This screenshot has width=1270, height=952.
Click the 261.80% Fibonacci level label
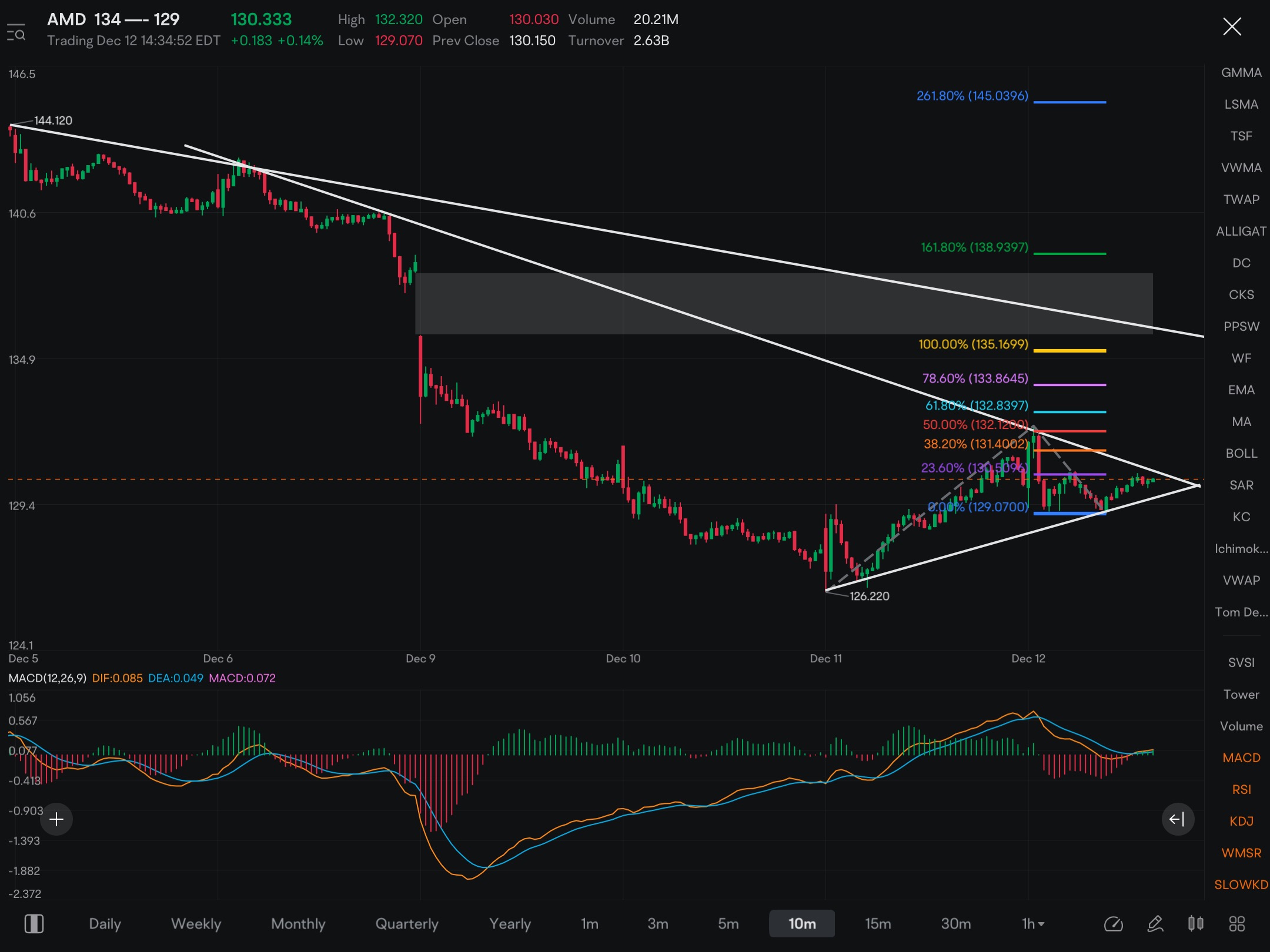[x=972, y=96]
